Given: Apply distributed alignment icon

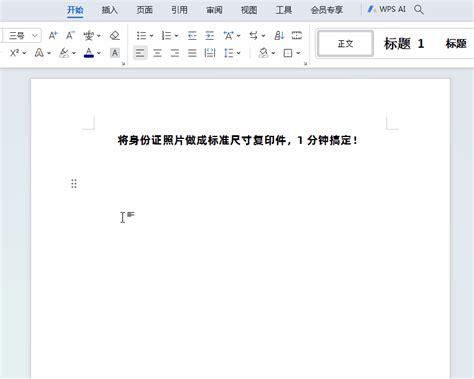Looking at the screenshot, I should tap(210, 53).
